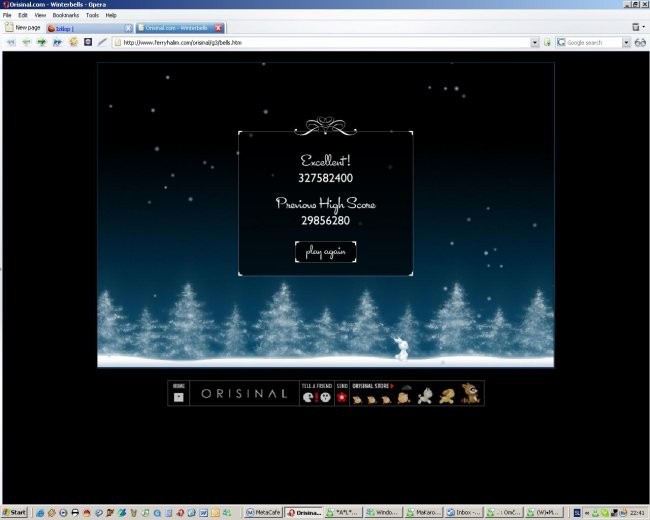Switch to the first browser tab

[x=90, y=28]
